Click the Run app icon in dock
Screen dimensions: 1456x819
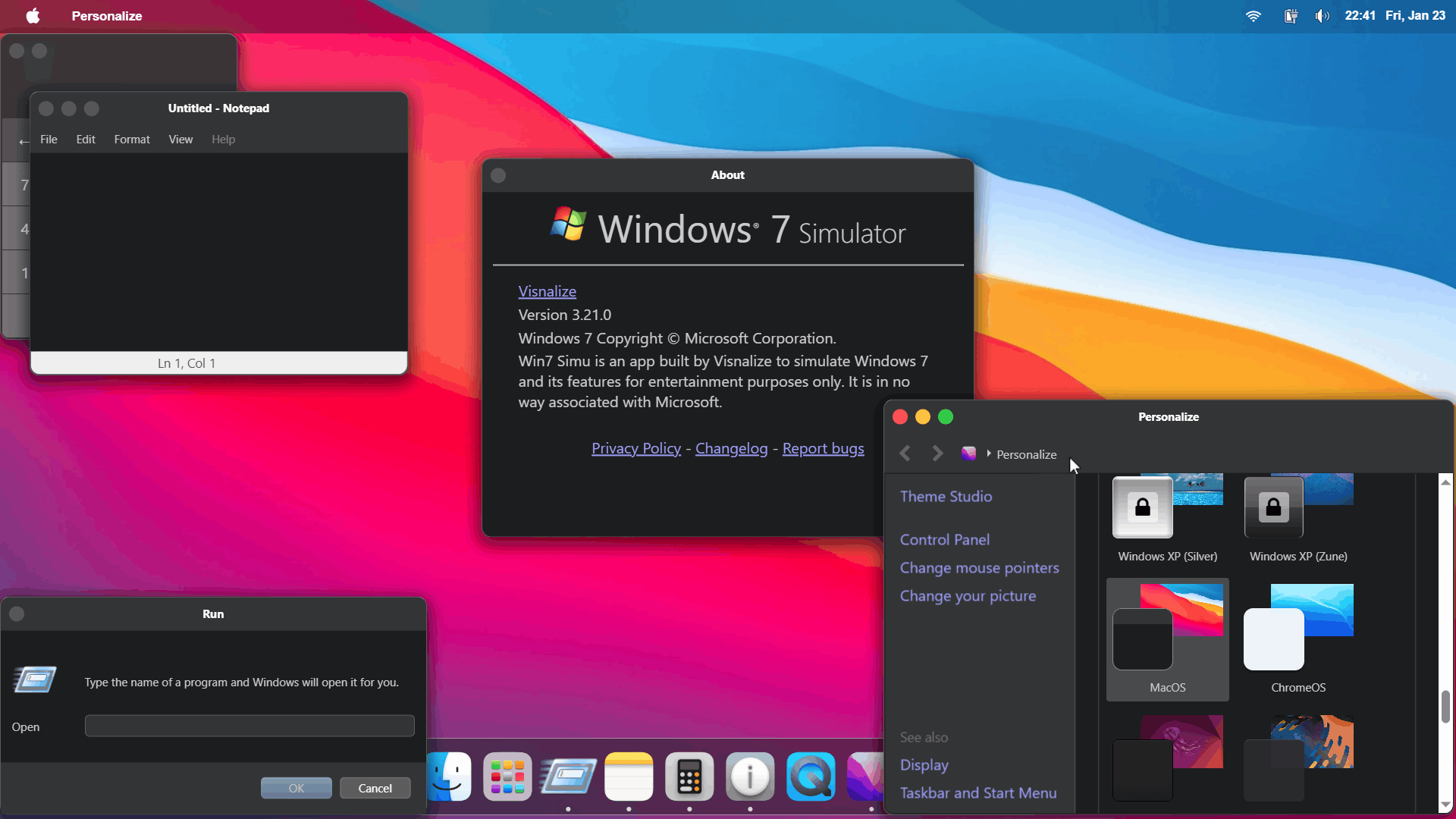coord(568,777)
